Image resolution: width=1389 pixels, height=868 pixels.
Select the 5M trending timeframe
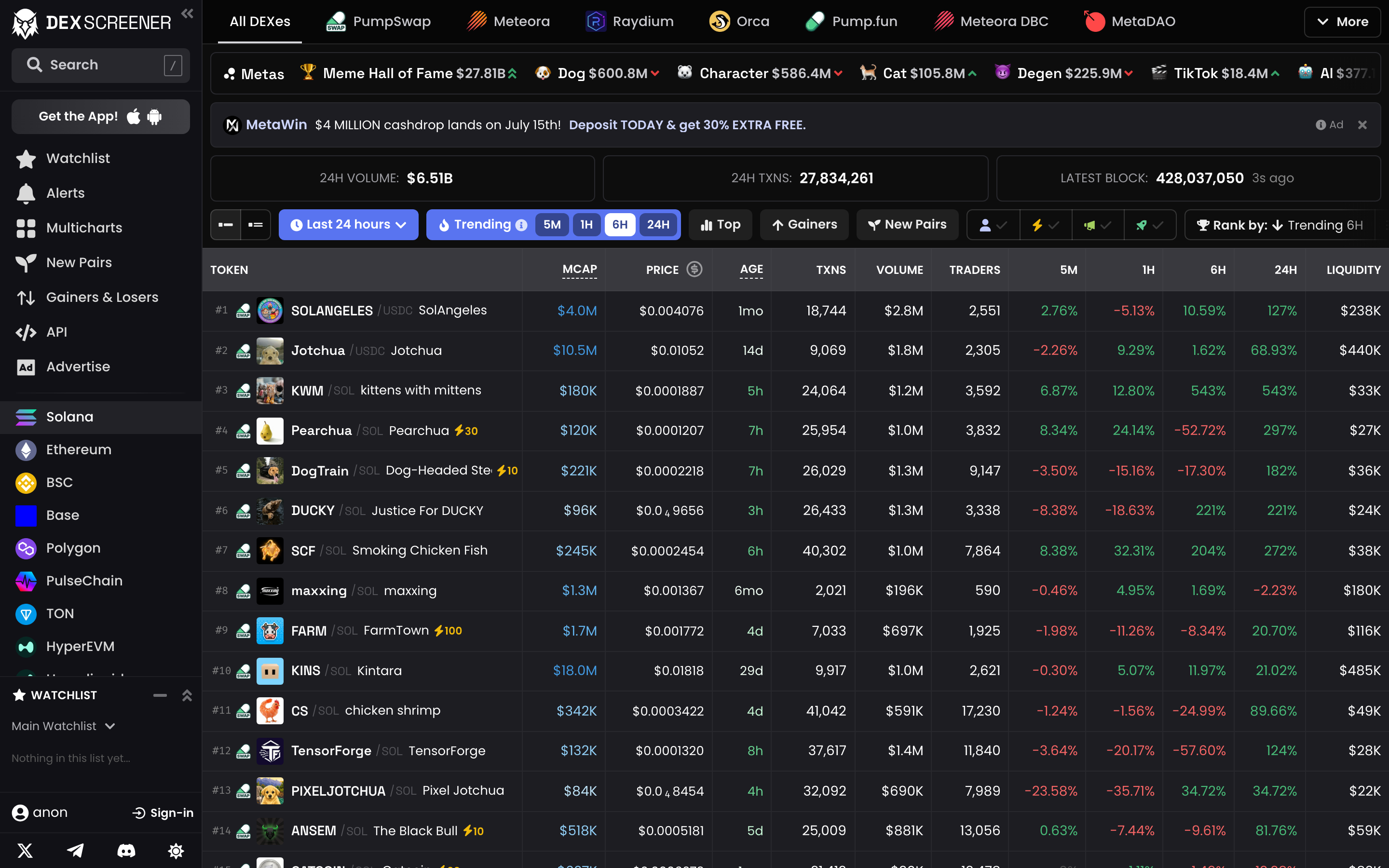[552, 225]
